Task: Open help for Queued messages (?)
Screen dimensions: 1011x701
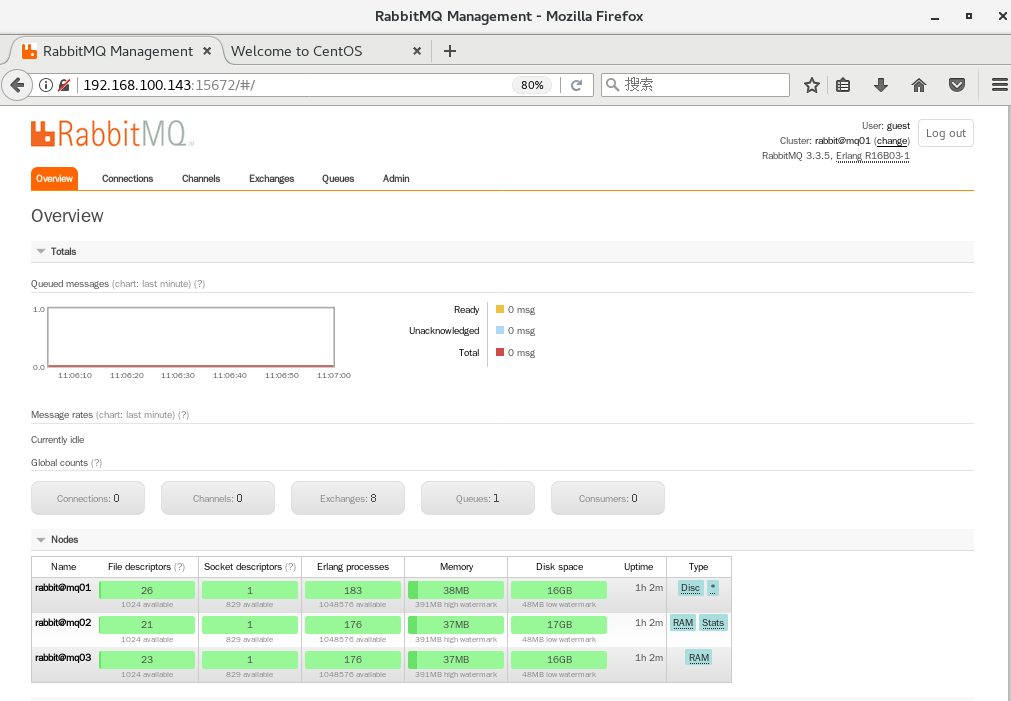Action: click(x=199, y=284)
